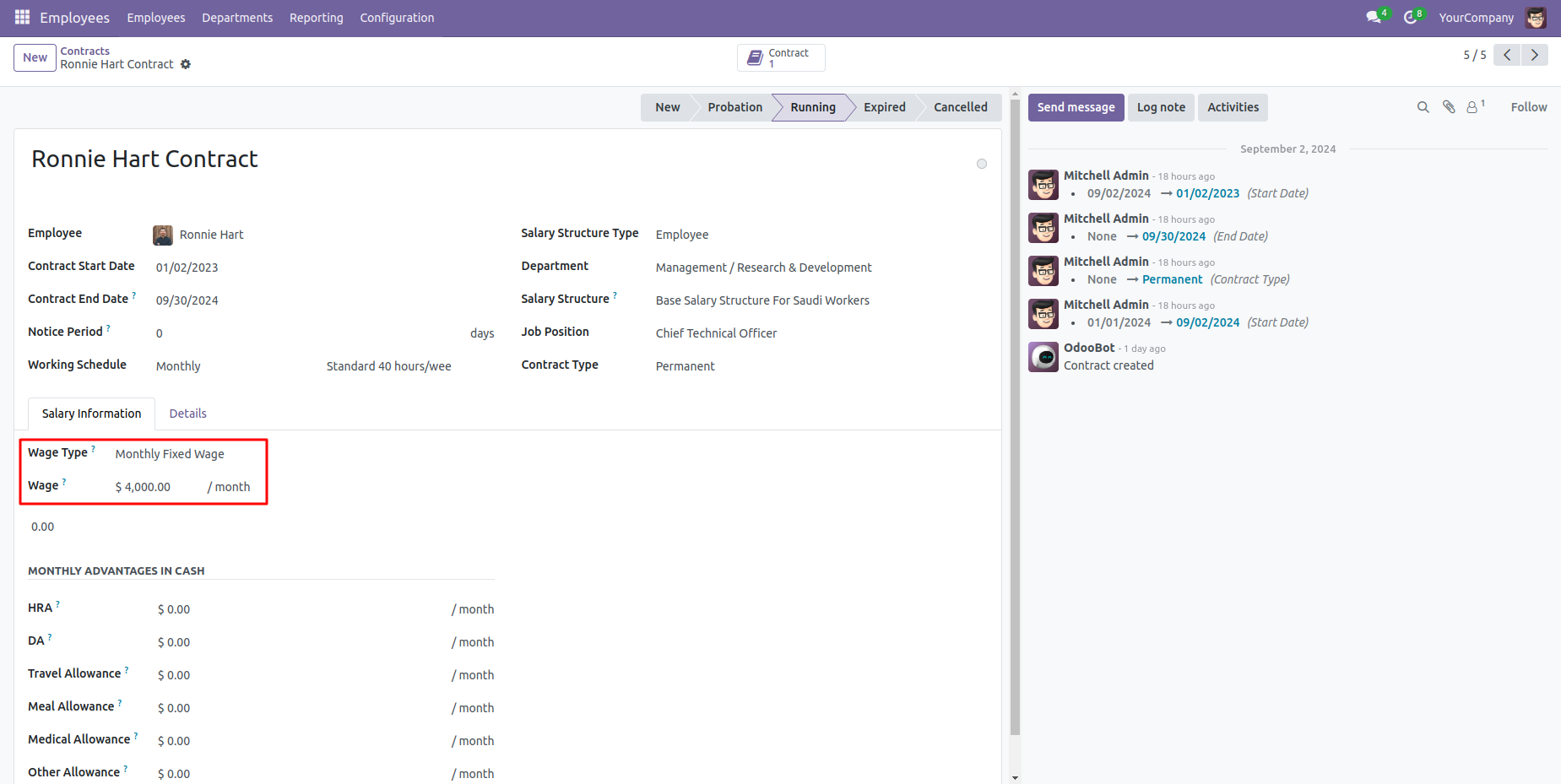The image size is (1561, 784).
Task: Open the Reporting menu
Action: pos(316,18)
